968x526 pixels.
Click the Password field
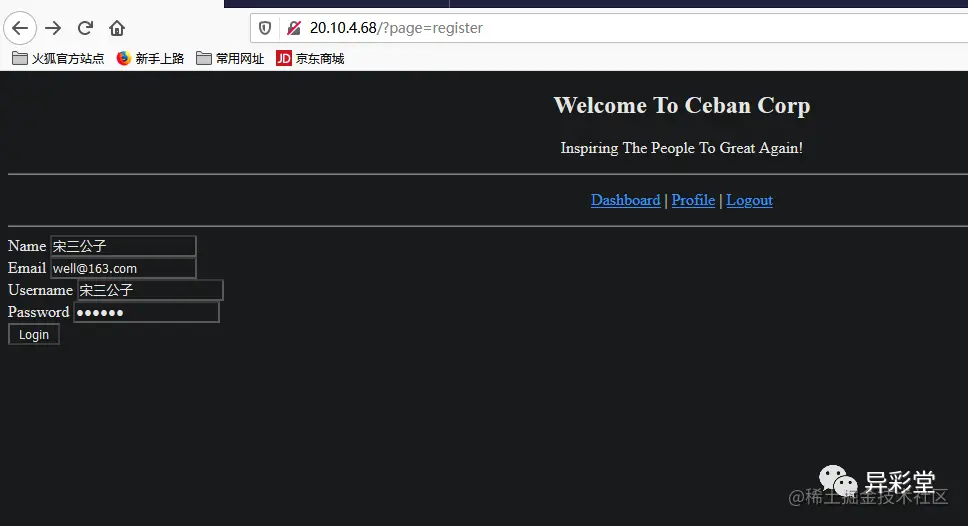click(146, 312)
